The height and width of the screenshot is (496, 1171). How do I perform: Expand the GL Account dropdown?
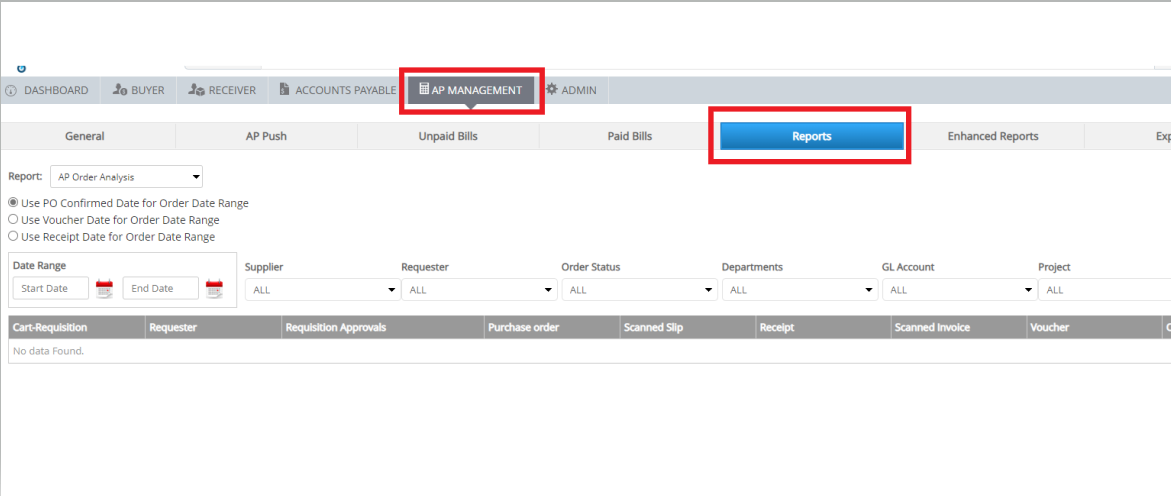(959, 290)
